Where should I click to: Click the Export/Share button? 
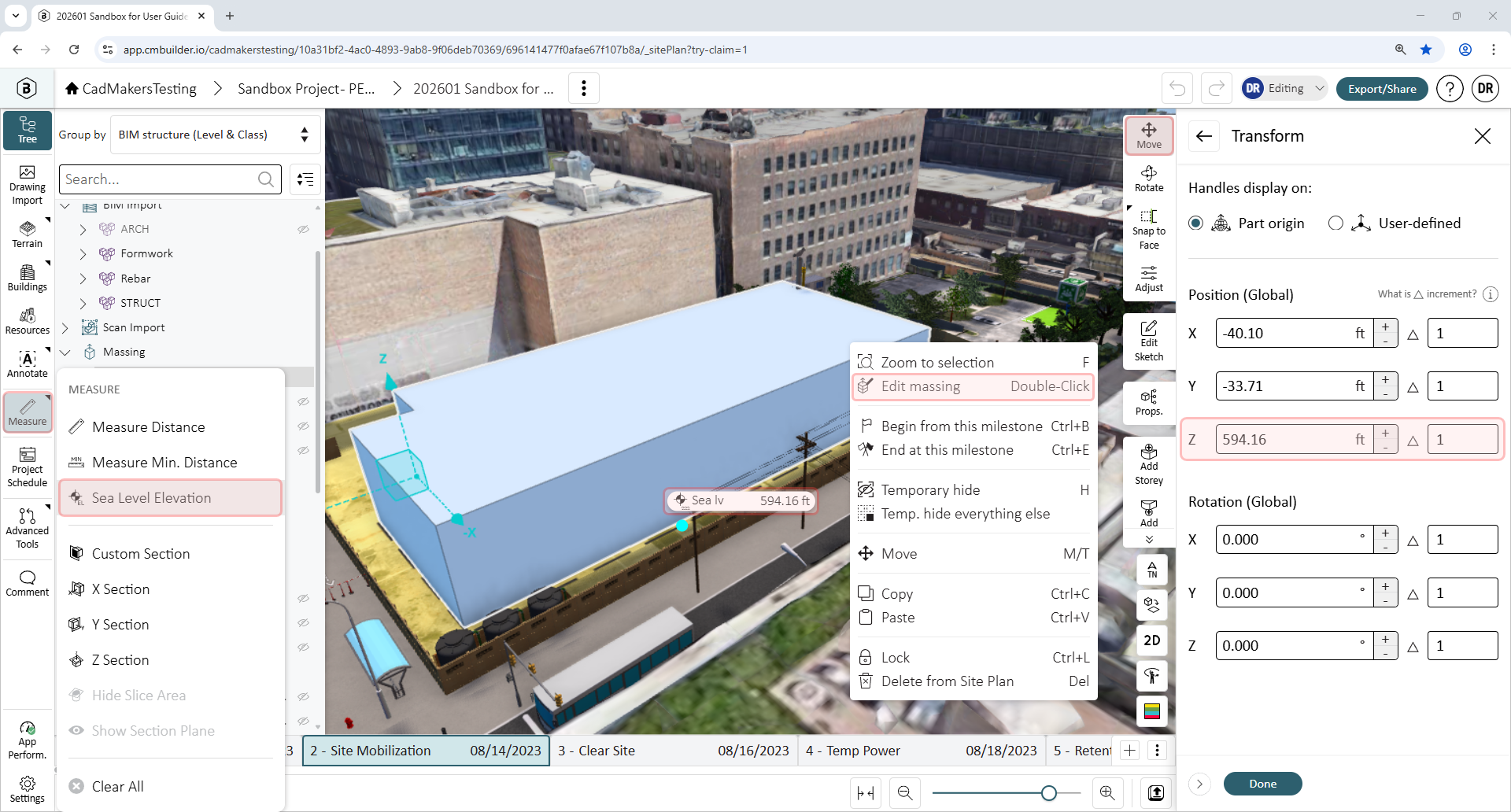pyautogui.click(x=1382, y=89)
